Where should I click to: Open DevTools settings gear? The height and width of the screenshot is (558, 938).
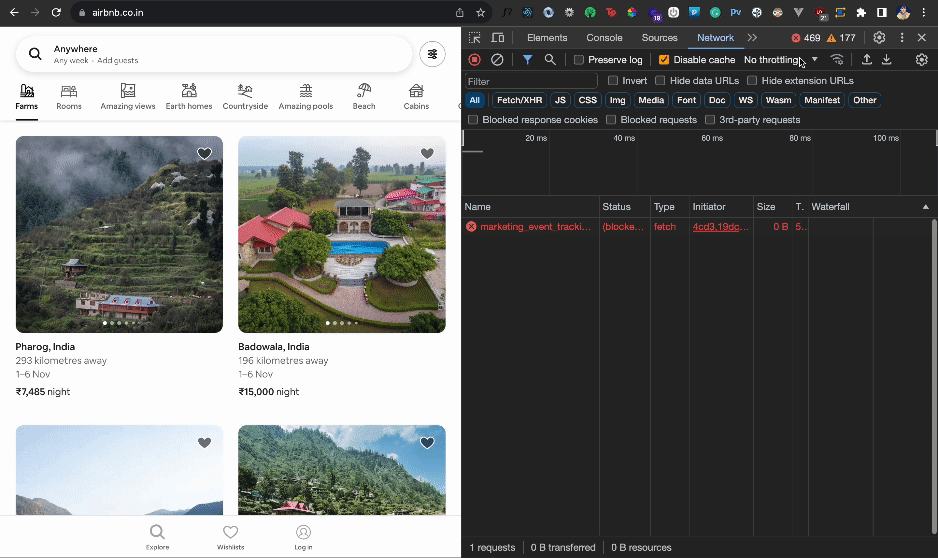click(879, 38)
